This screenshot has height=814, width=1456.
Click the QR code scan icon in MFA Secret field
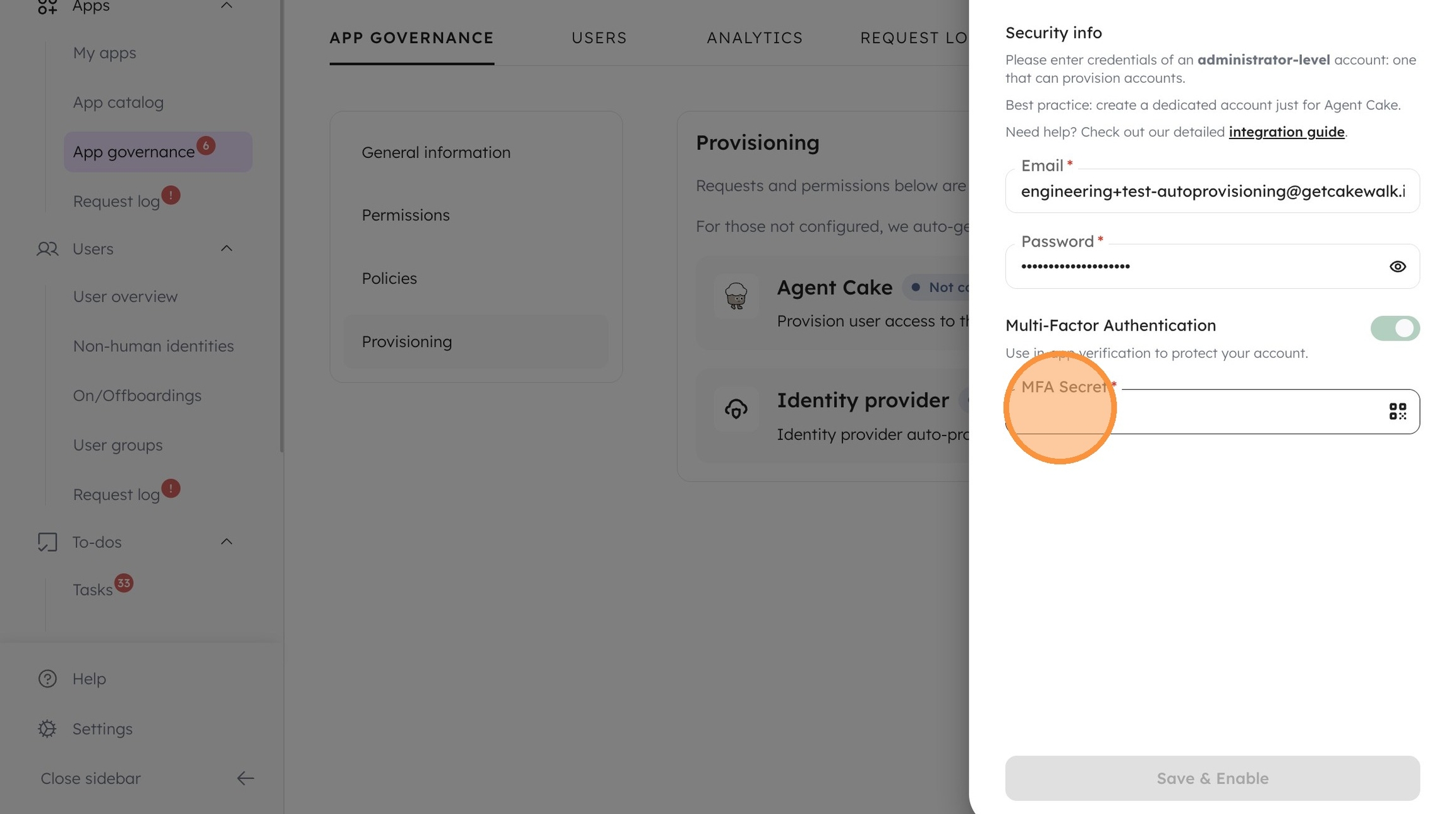tap(1397, 411)
